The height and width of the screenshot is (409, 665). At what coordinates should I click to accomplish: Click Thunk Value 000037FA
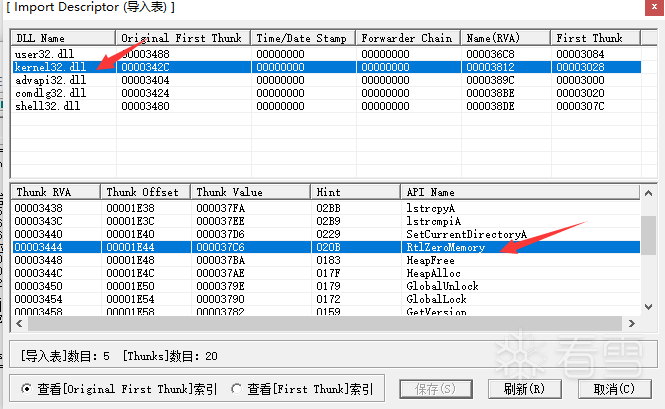point(221,208)
